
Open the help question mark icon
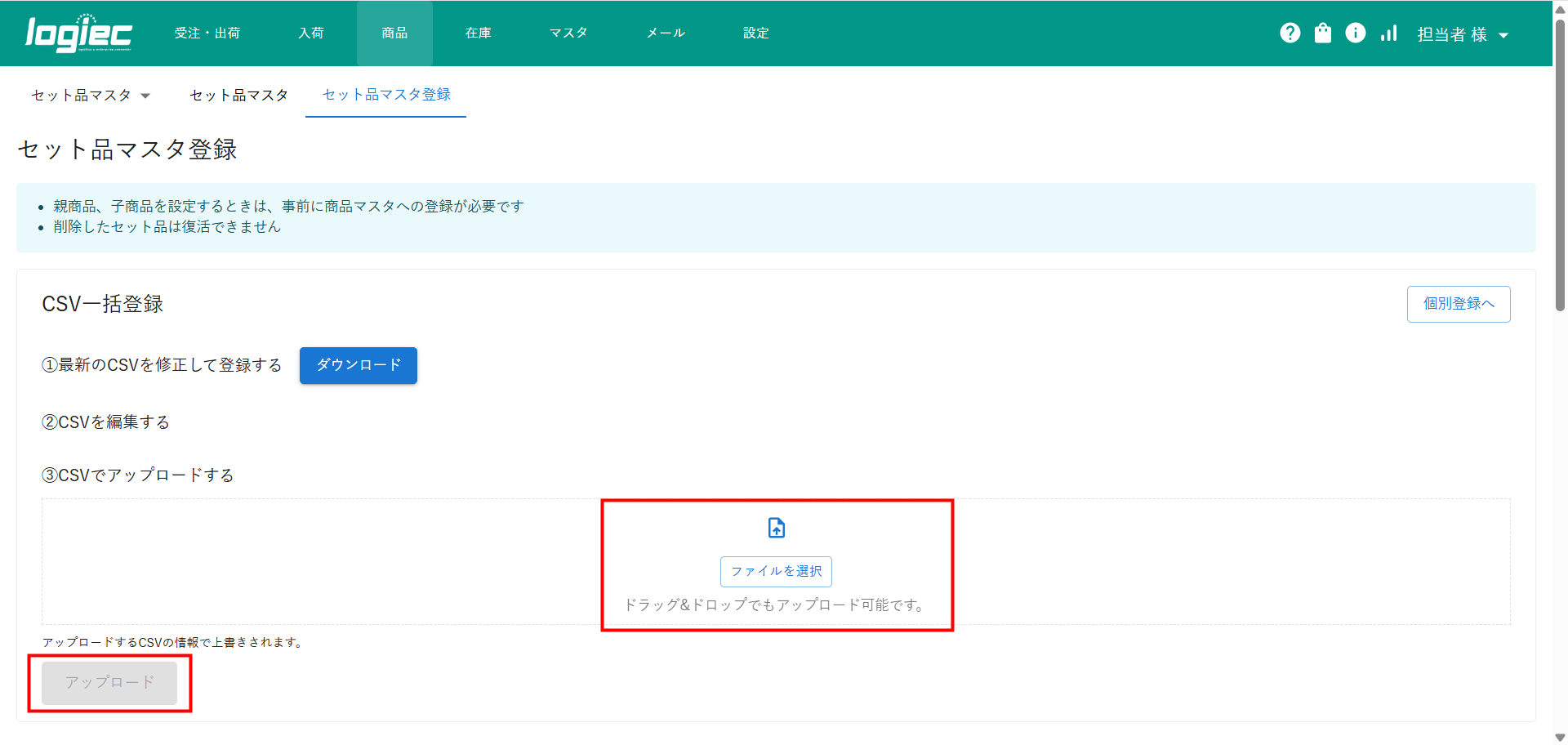pos(1290,33)
